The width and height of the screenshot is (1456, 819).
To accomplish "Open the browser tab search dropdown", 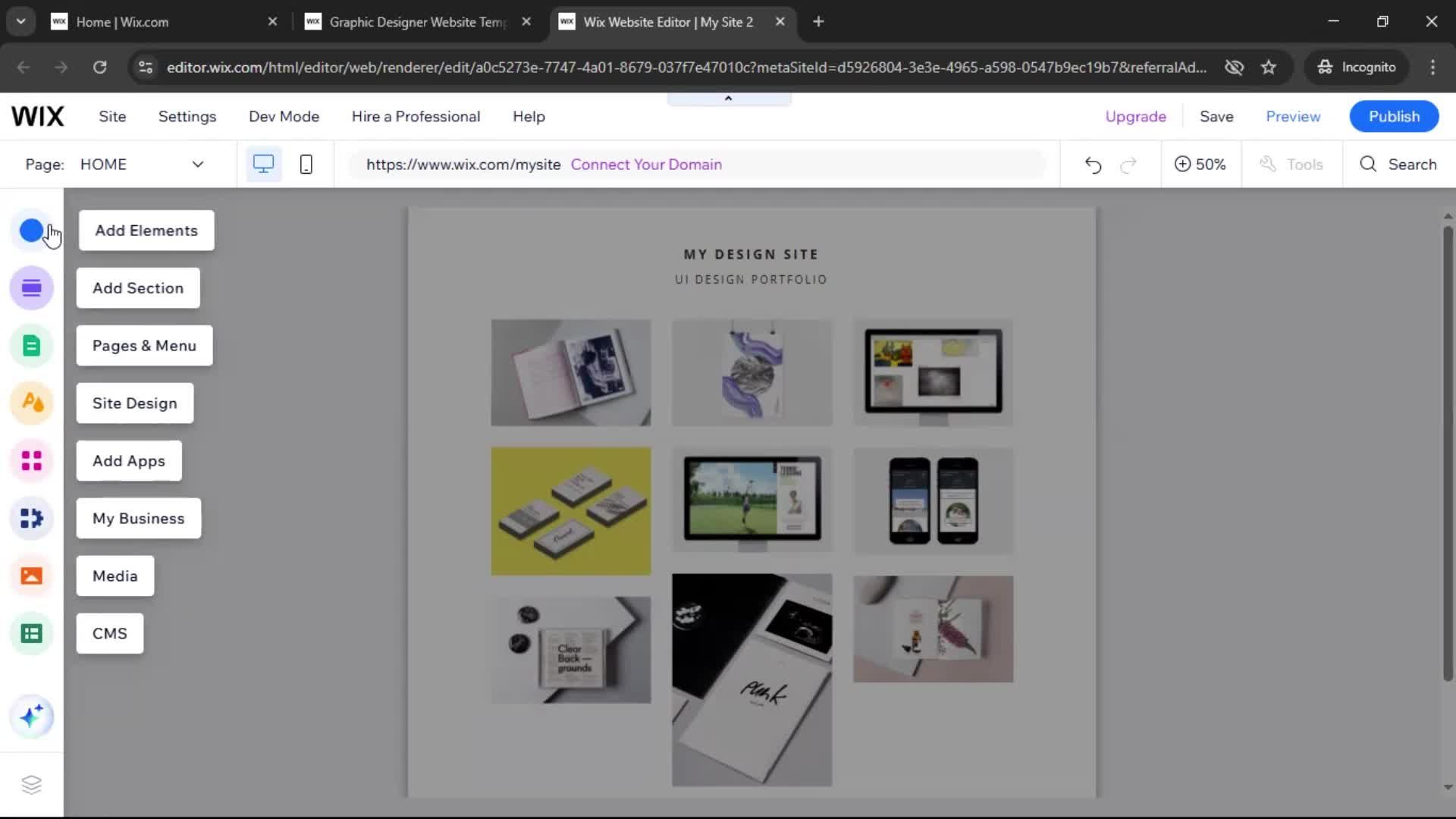I will 20,21.
